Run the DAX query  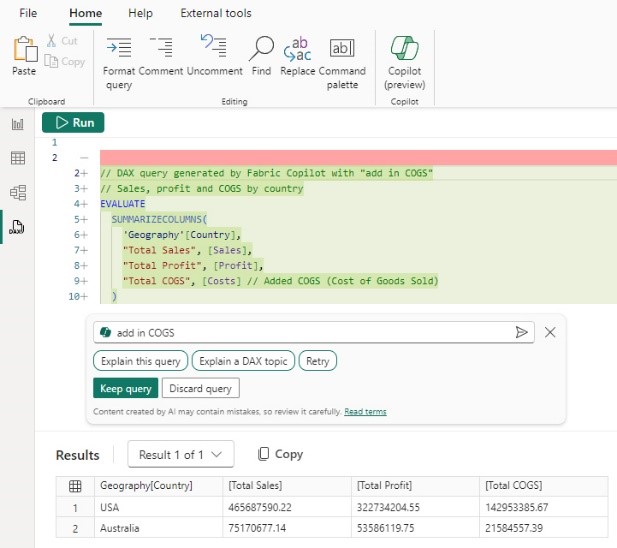73,122
